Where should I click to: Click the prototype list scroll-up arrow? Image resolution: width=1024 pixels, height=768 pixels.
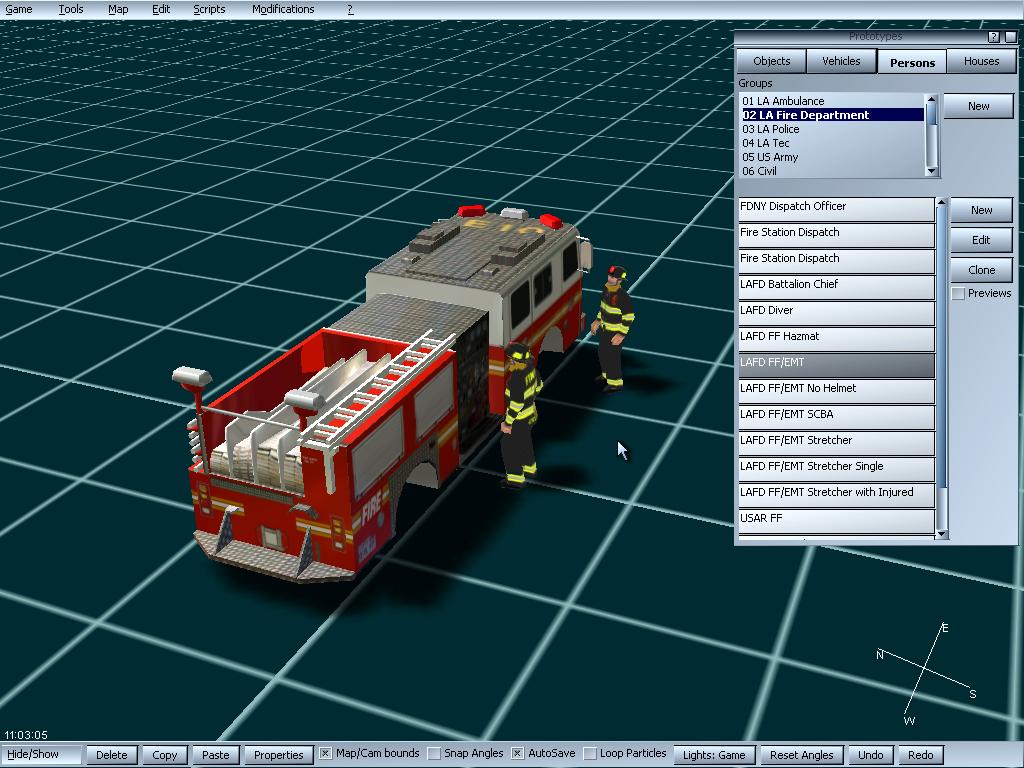pos(942,202)
